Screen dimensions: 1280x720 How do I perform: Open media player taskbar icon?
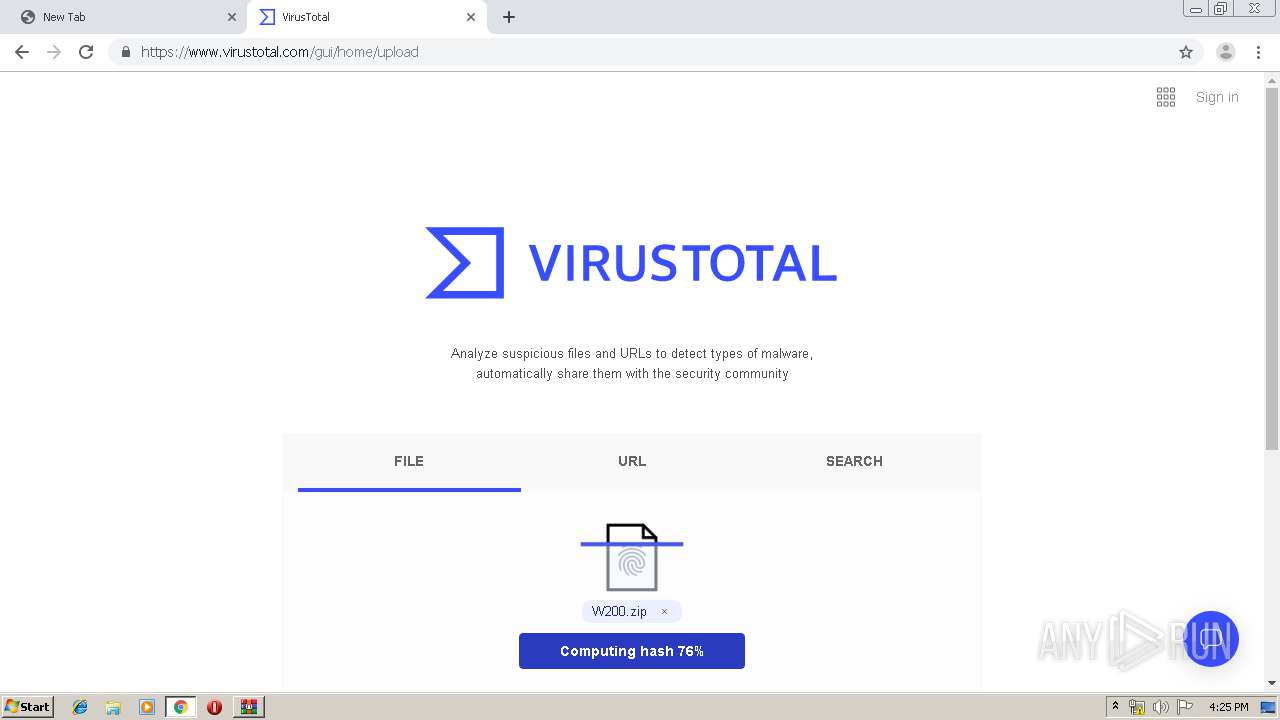point(147,707)
